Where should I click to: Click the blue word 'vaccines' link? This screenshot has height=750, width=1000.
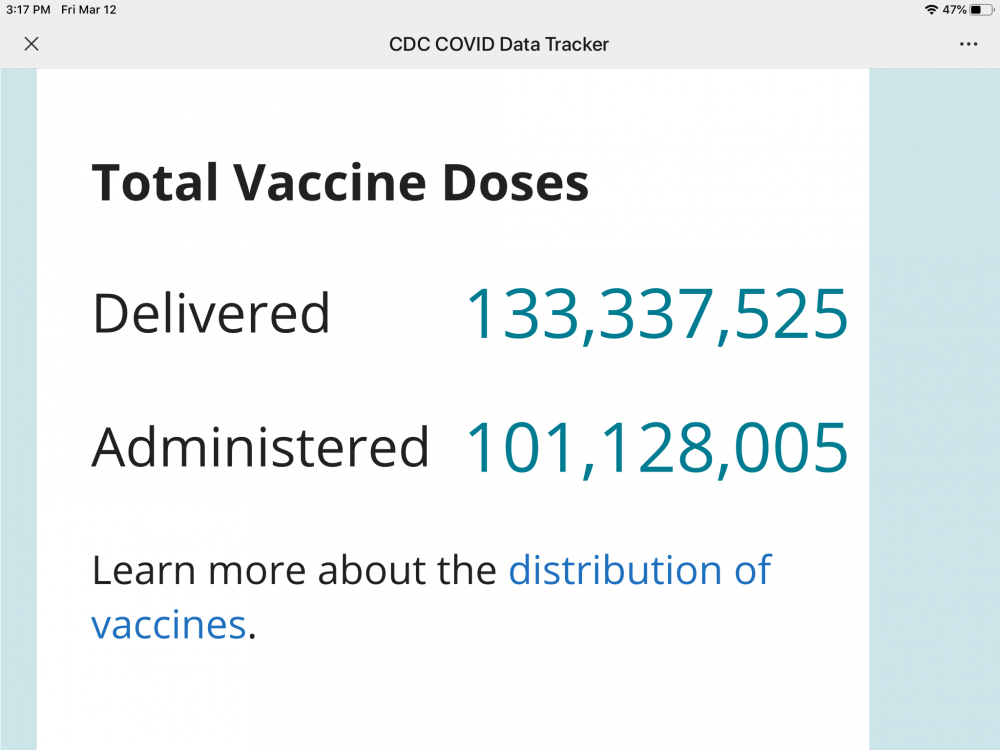point(168,625)
